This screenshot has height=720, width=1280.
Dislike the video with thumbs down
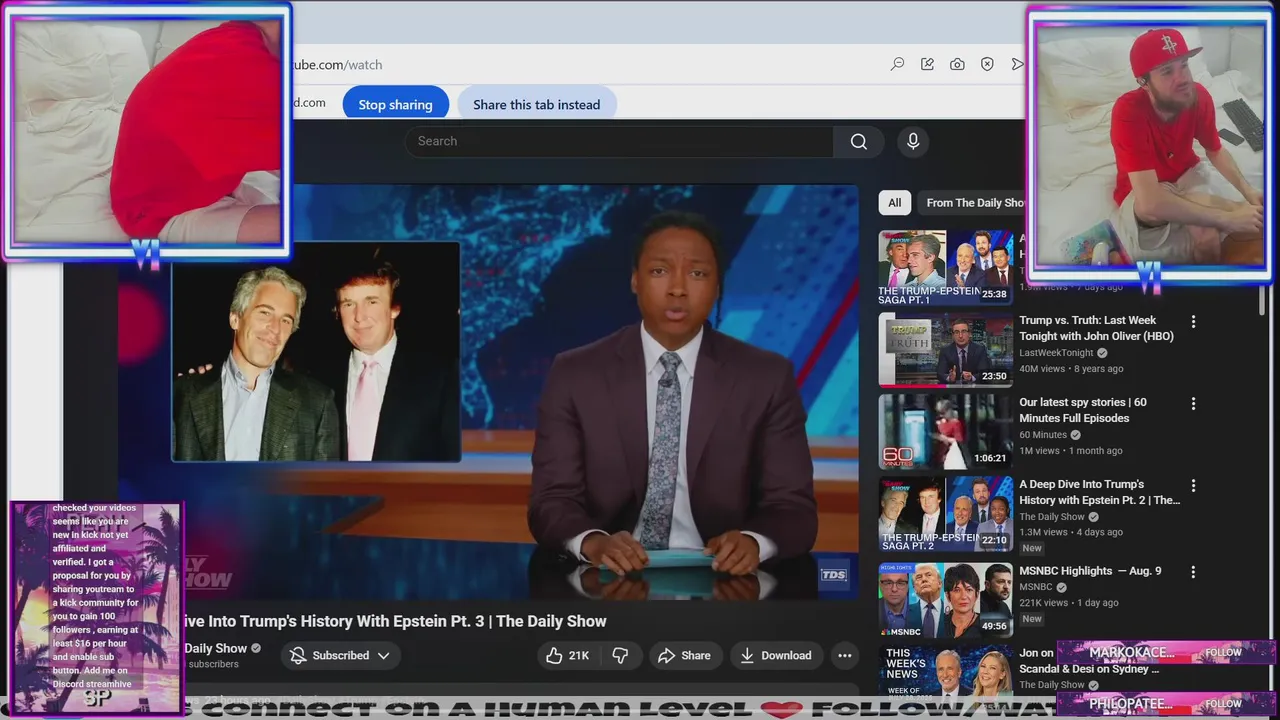tap(620, 655)
